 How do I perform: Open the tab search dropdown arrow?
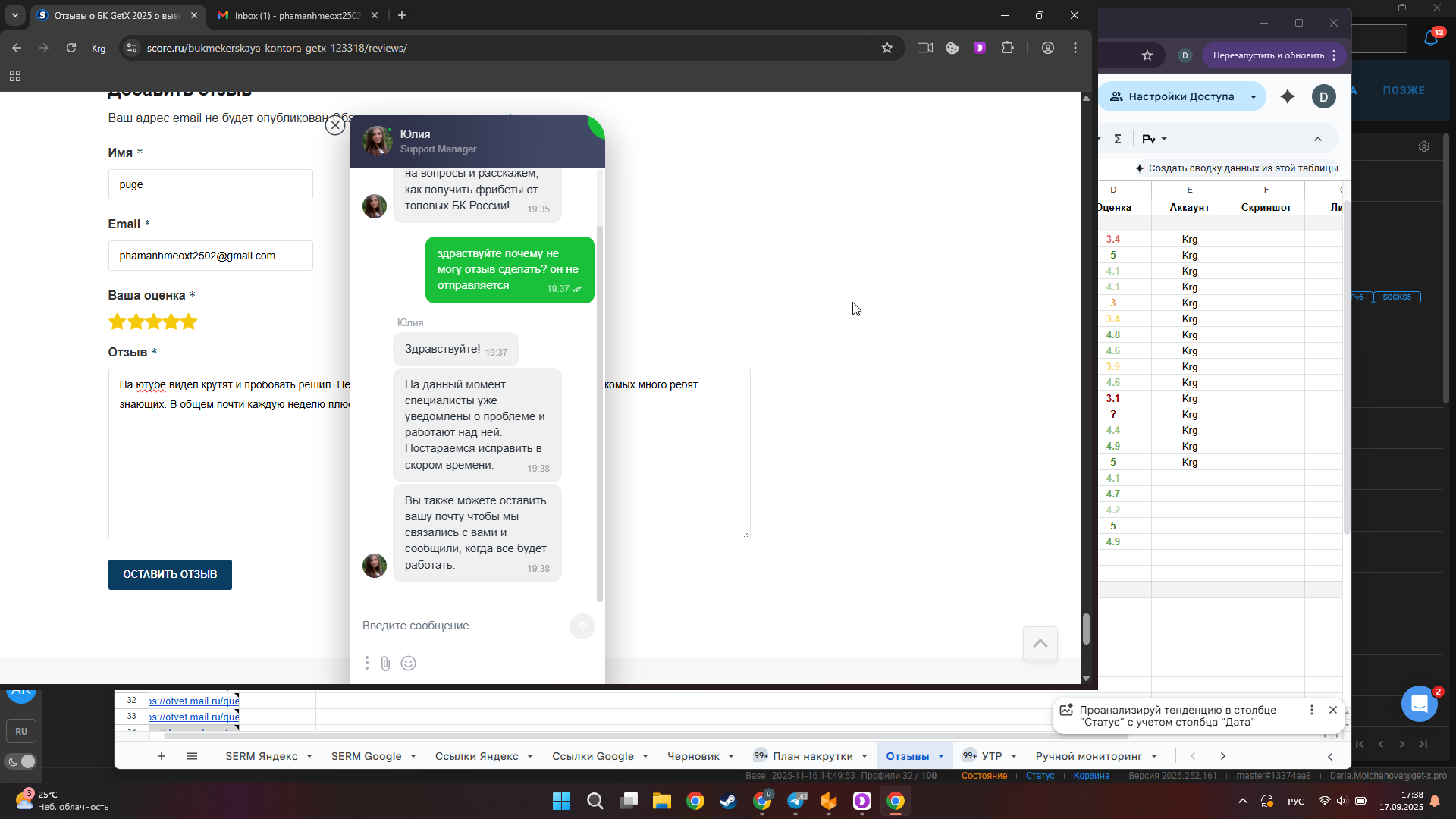[15, 15]
